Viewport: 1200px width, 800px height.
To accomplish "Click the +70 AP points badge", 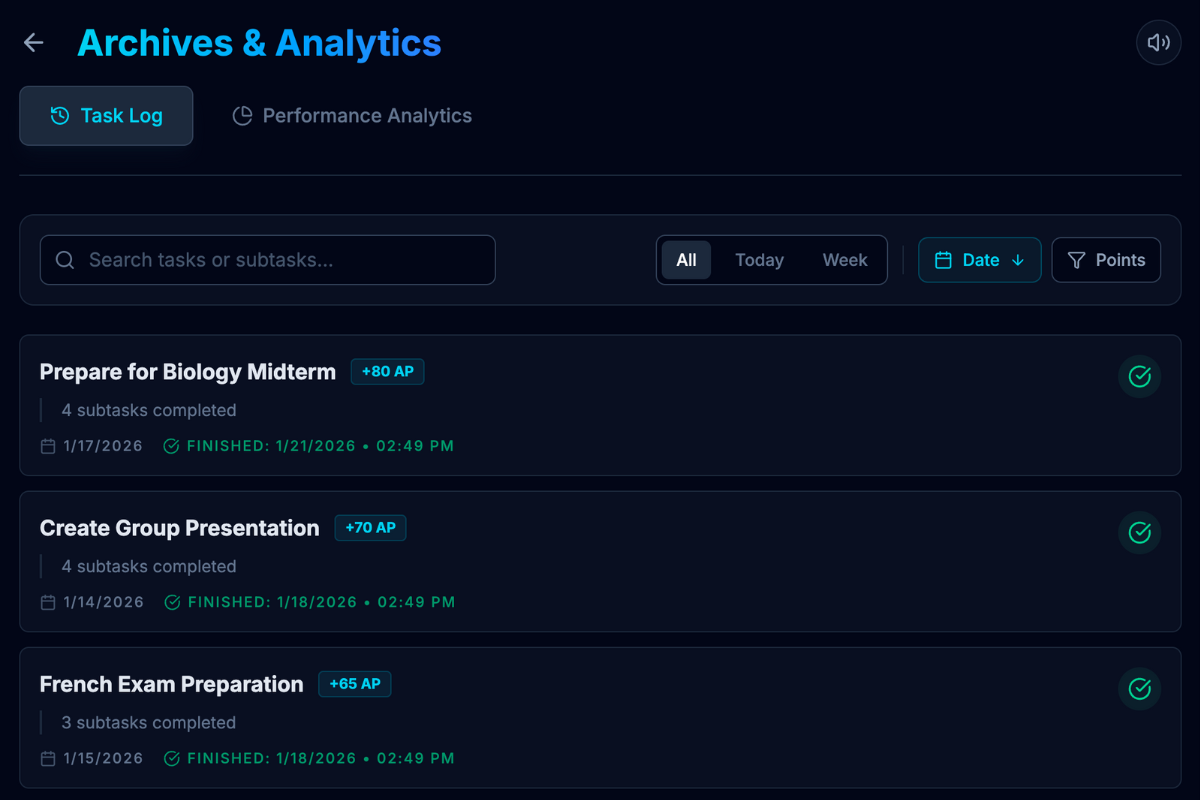I will pyautogui.click(x=370, y=528).
